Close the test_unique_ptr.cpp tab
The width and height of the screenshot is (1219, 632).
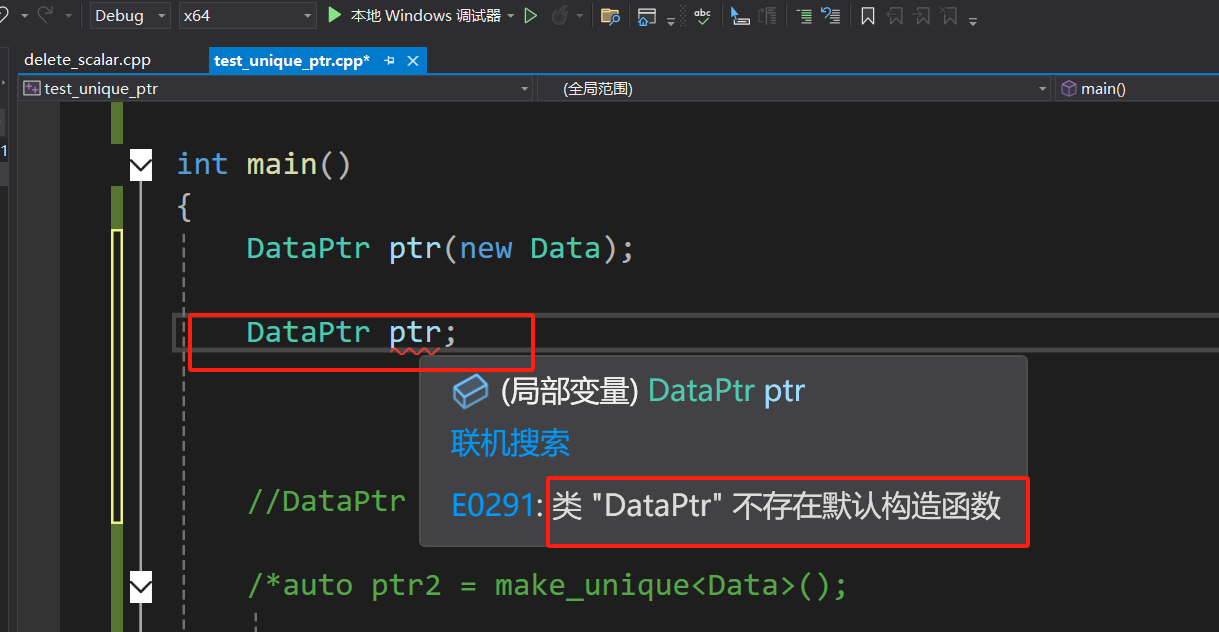coord(413,61)
